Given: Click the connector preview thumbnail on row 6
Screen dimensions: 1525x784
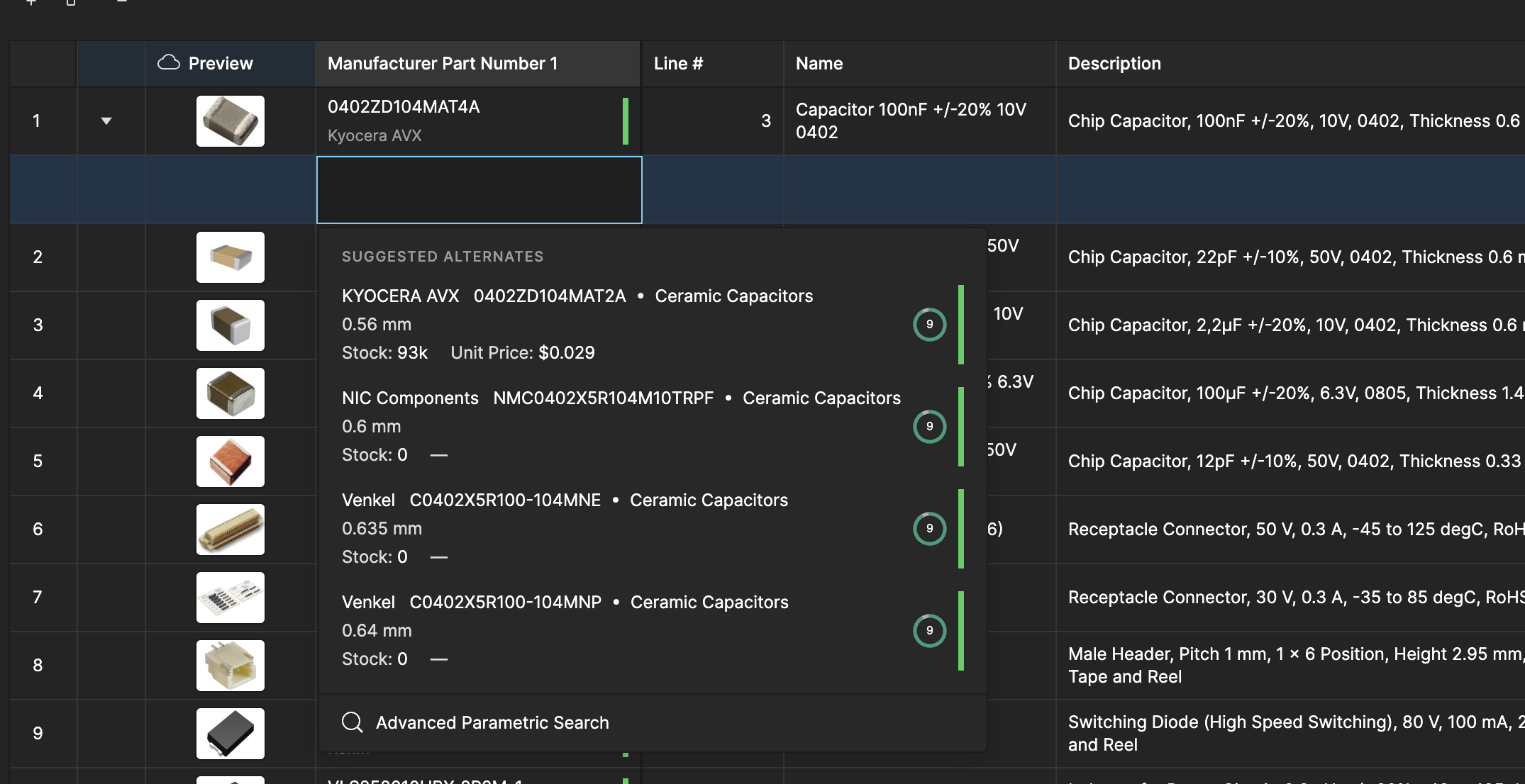Looking at the screenshot, I should [230, 529].
